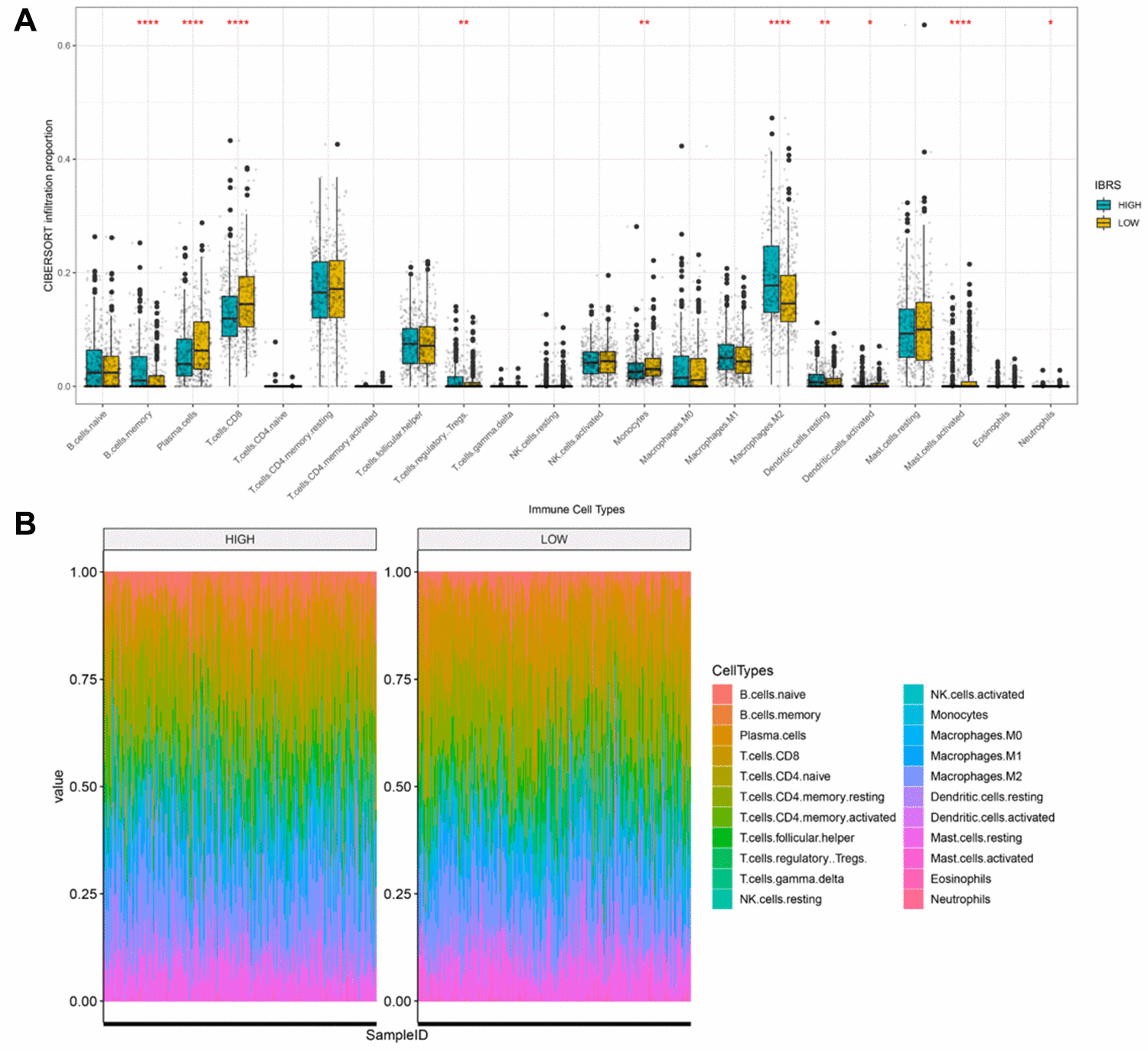Click the **** marker above Macrophages.M2 boxes

(780, 23)
